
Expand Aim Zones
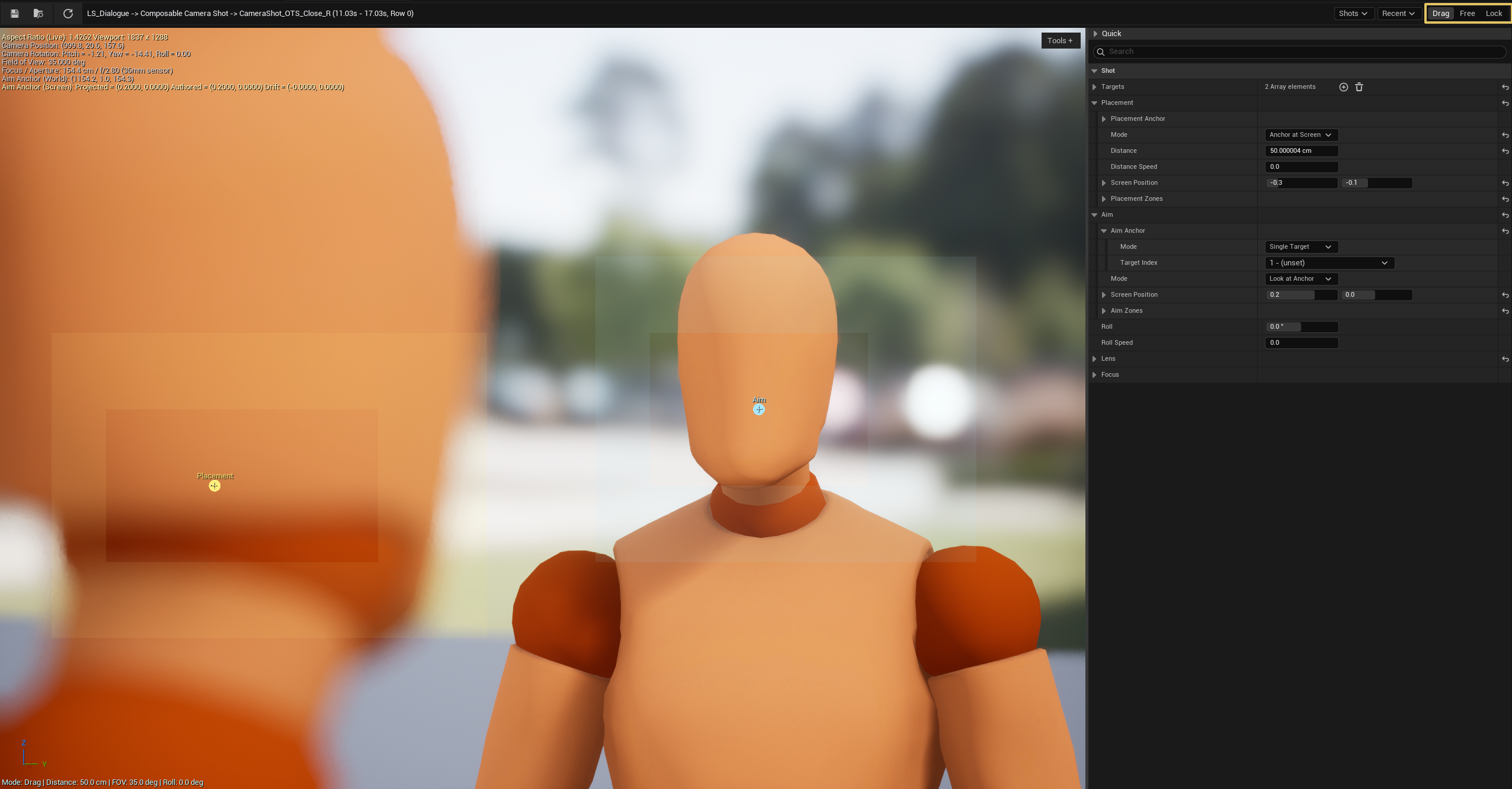pyautogui.click(x=1104, y=311)
